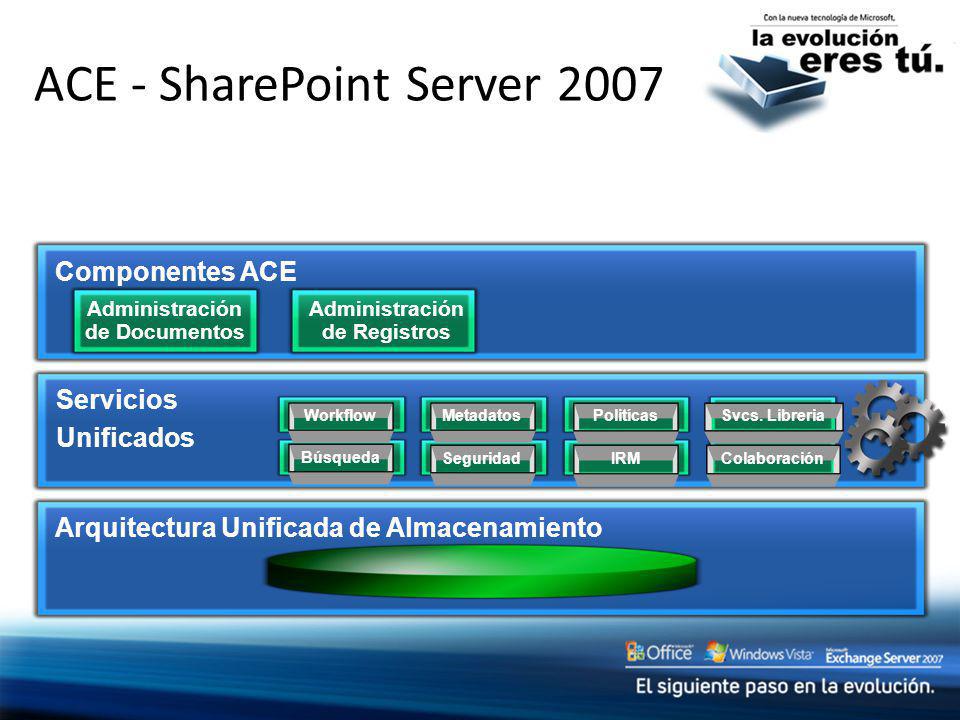Click the Exchange Server 2007 logo
This screenshot has width=960, height=720.
[883, 656]
